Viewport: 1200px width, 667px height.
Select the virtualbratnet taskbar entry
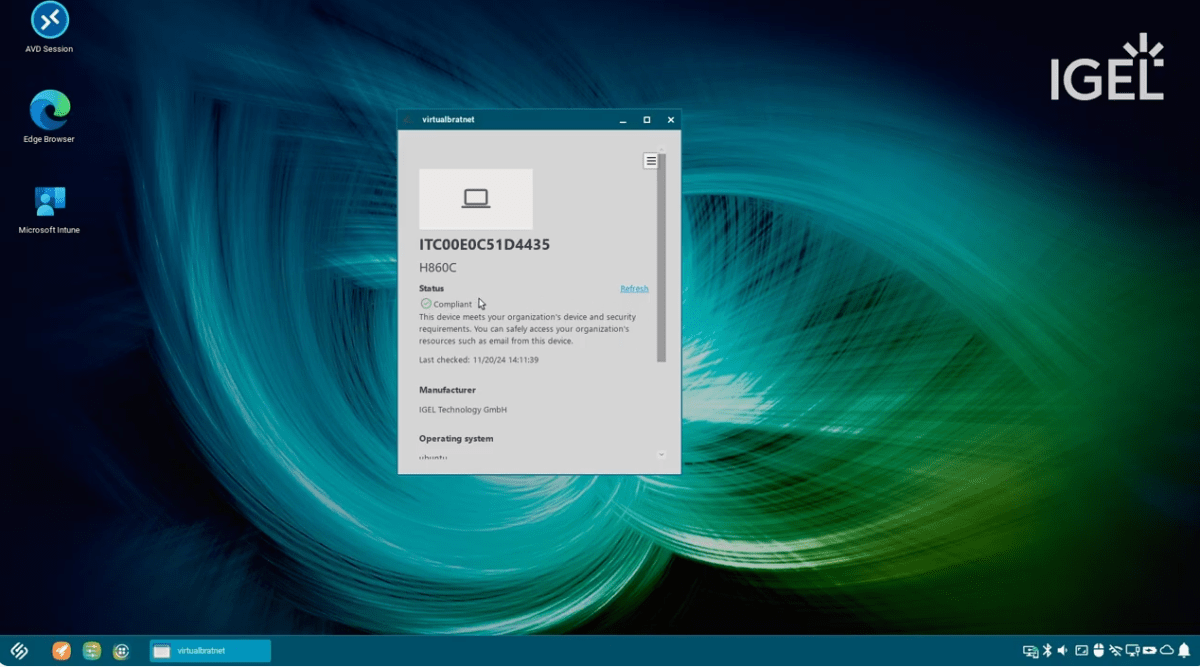coord(210,651)
